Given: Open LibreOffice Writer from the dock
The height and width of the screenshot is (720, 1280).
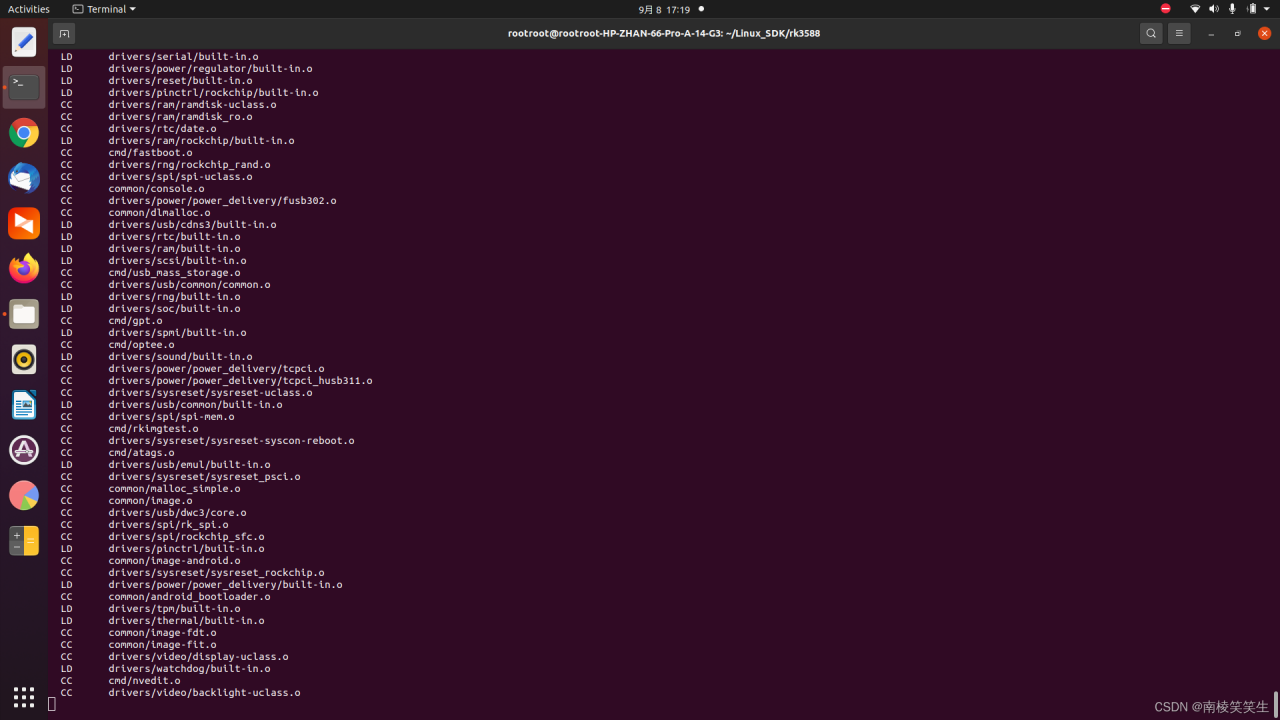Looking at the screenshot, I should coord(24,405).
